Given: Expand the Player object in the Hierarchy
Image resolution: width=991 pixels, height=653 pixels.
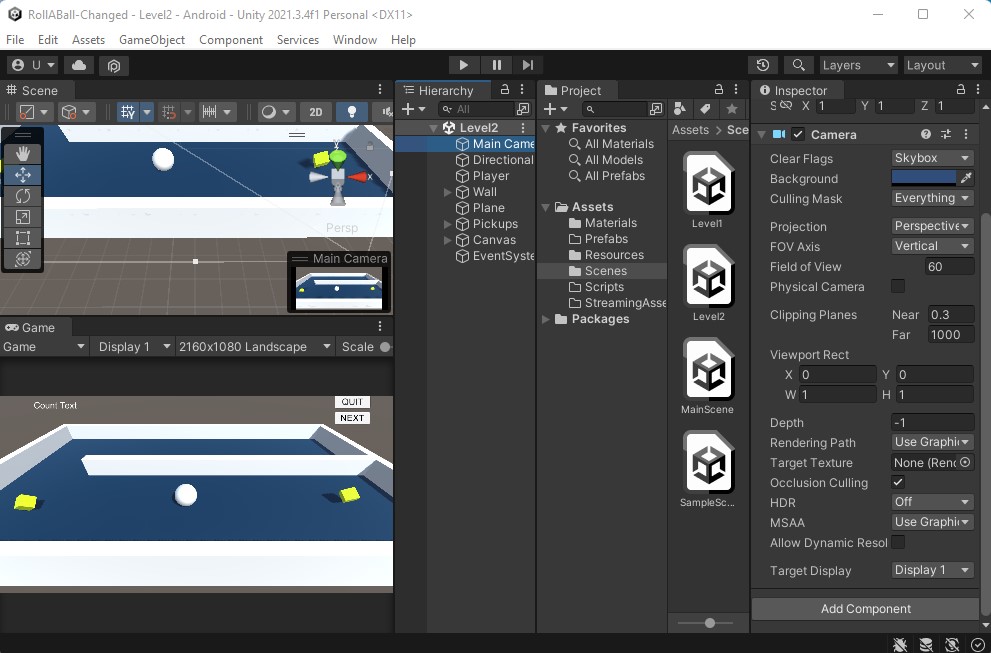Looking at the screenshot, I should tap(446, 175).
